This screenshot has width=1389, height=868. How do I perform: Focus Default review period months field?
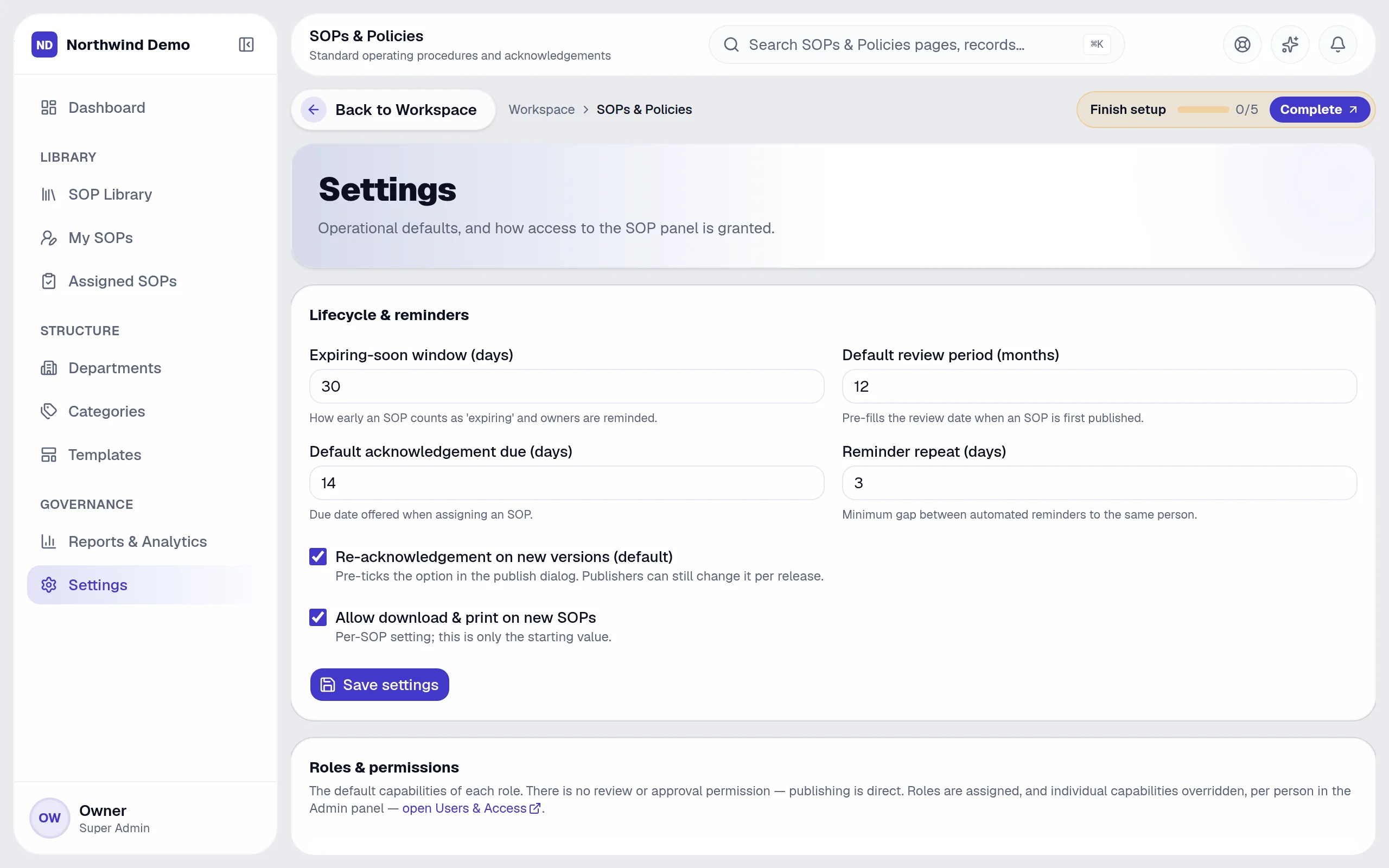1099,386
